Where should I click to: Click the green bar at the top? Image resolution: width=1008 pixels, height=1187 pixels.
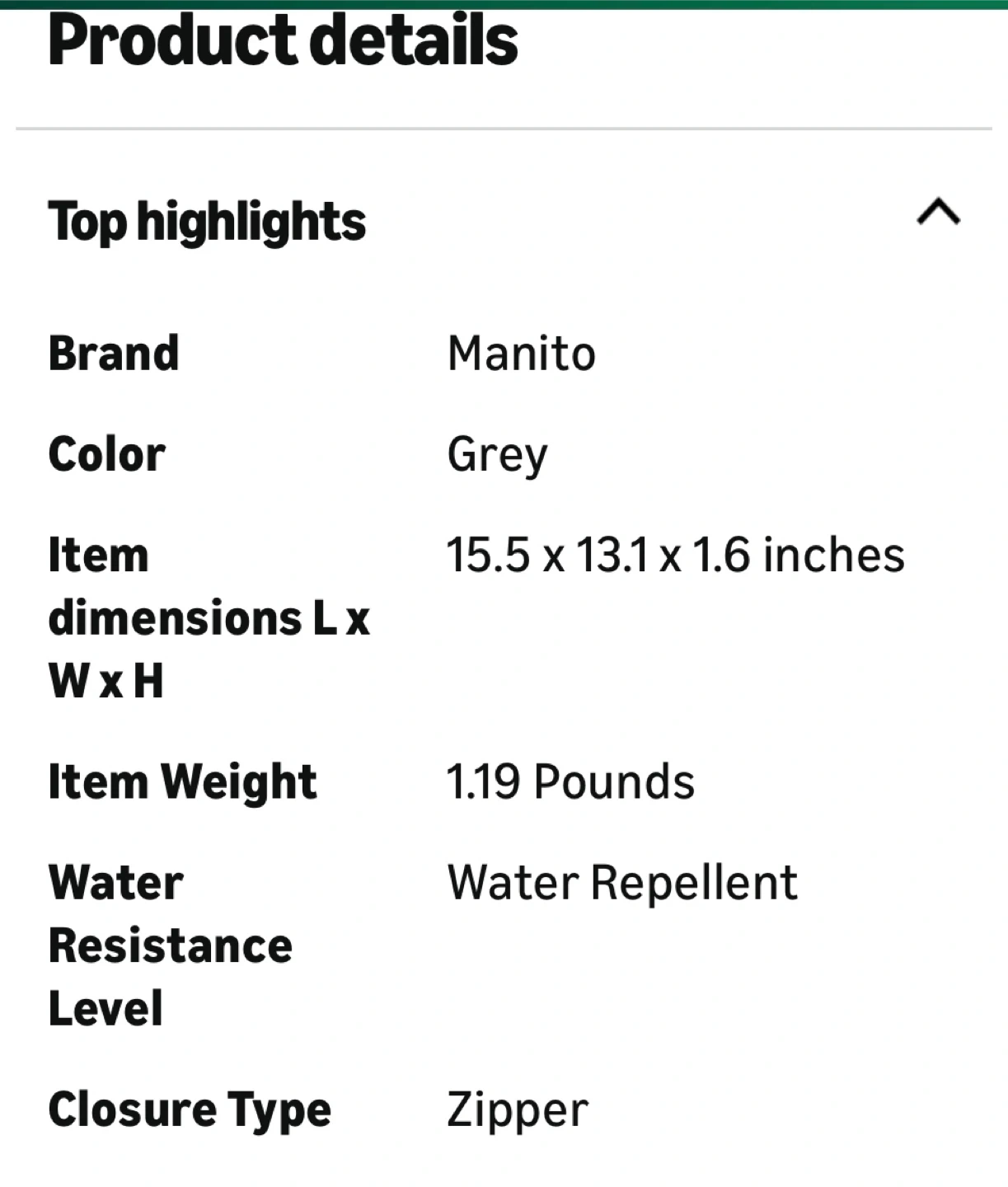(x=504, y=4)
